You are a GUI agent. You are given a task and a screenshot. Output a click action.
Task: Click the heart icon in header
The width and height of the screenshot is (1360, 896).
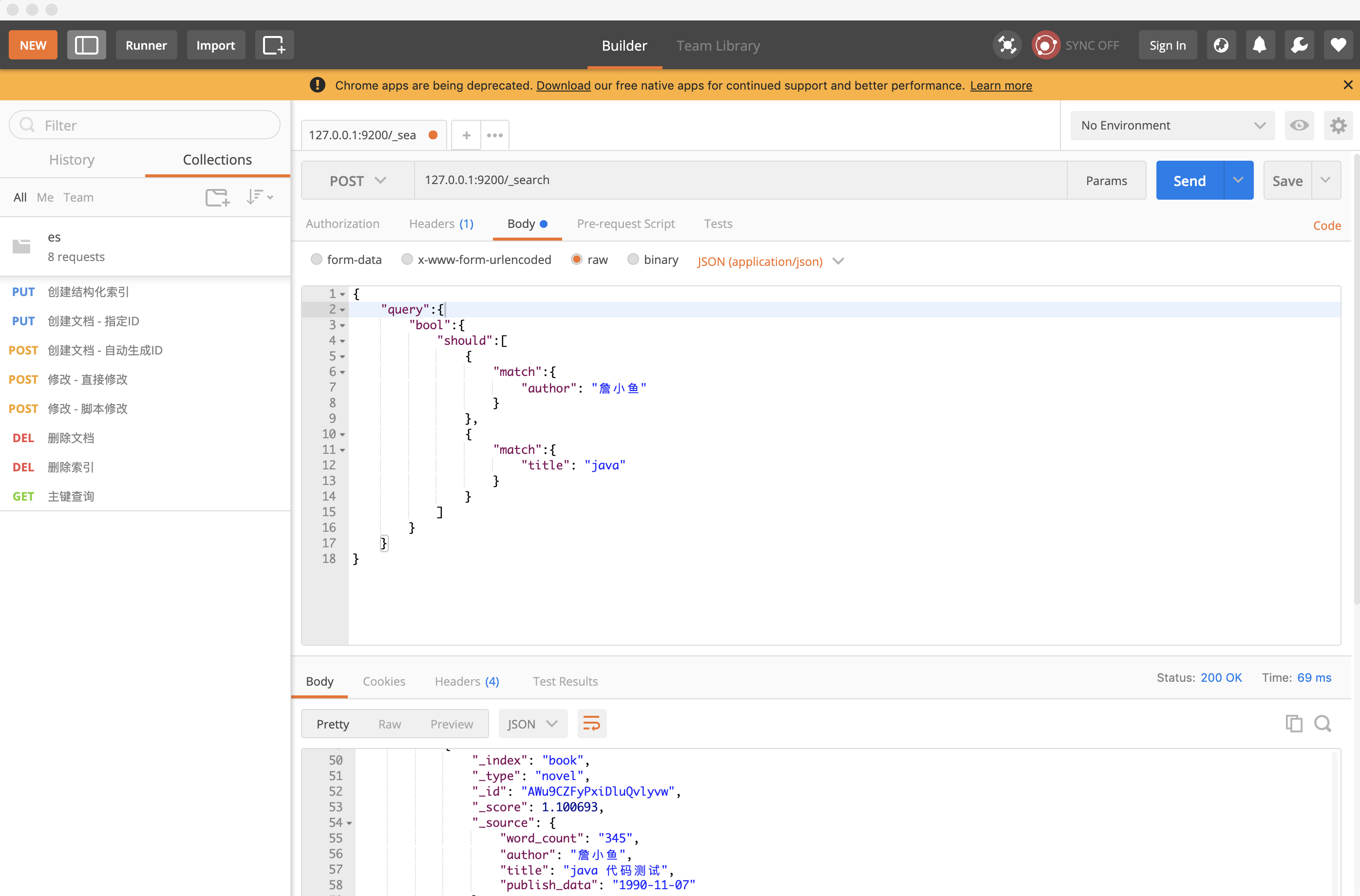pos(1338,45)
